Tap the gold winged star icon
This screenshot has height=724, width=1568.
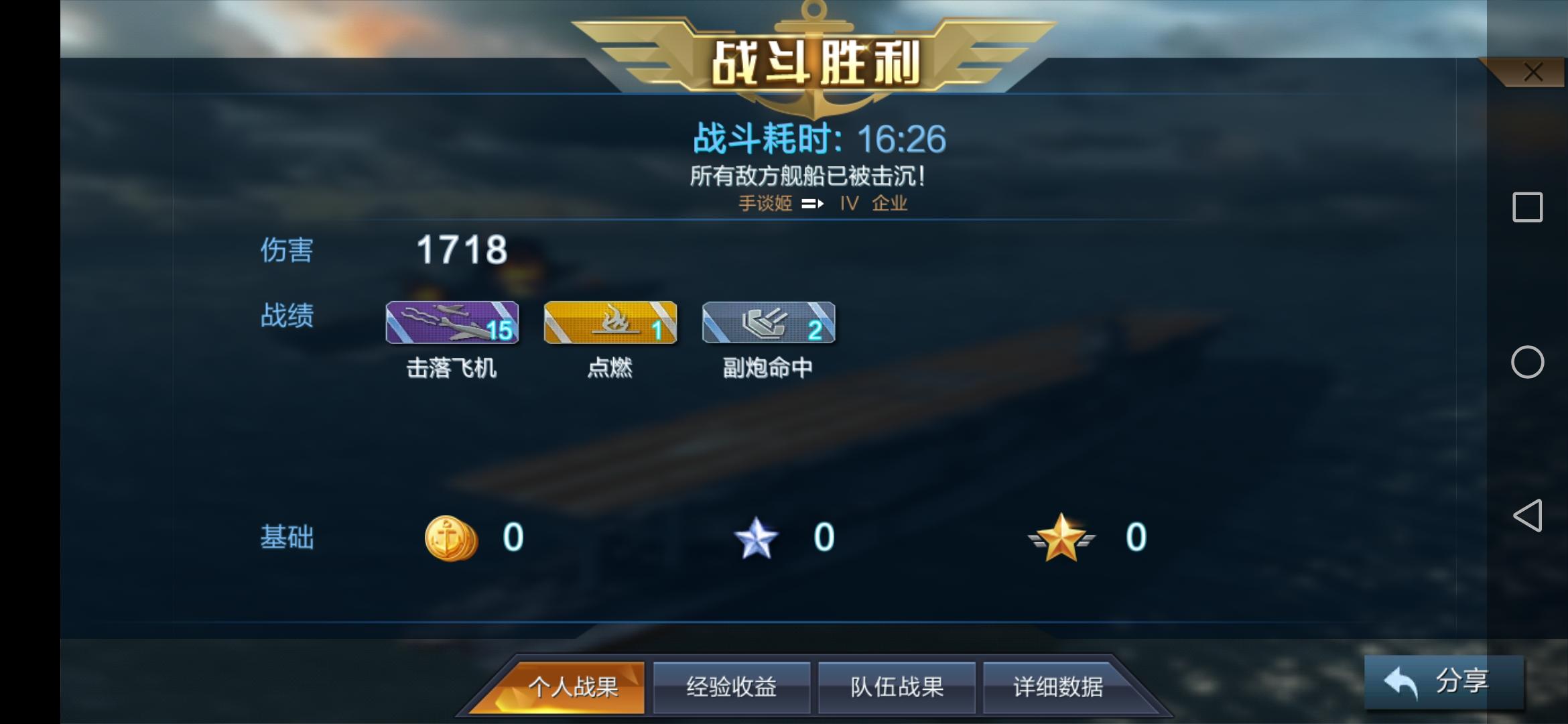click(x=1061, y=537)
